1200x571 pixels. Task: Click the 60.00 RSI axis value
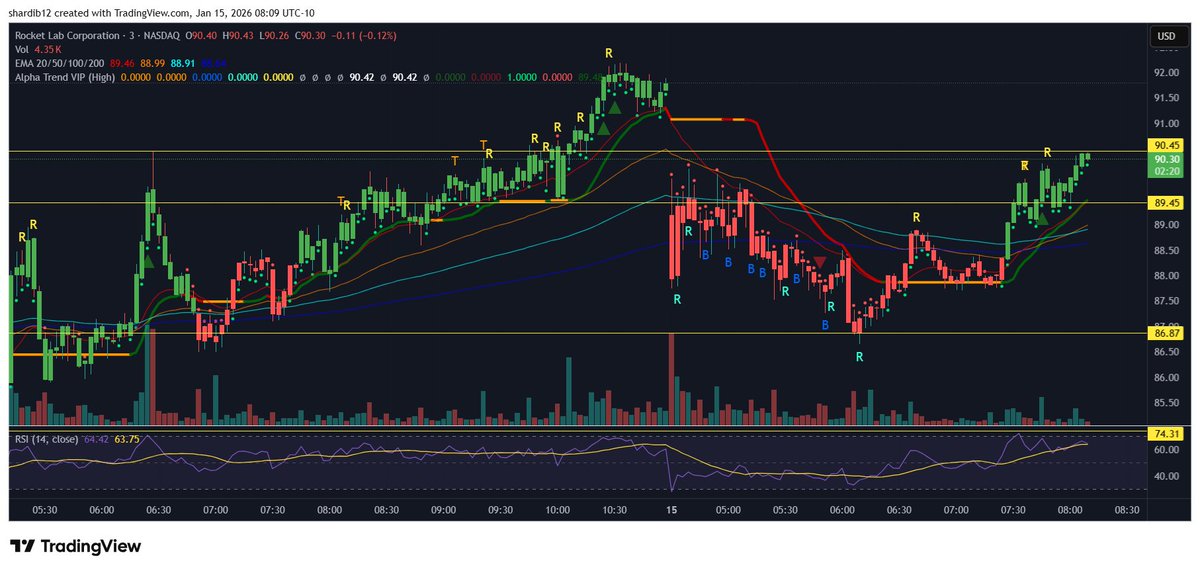tap(1165, 450)
